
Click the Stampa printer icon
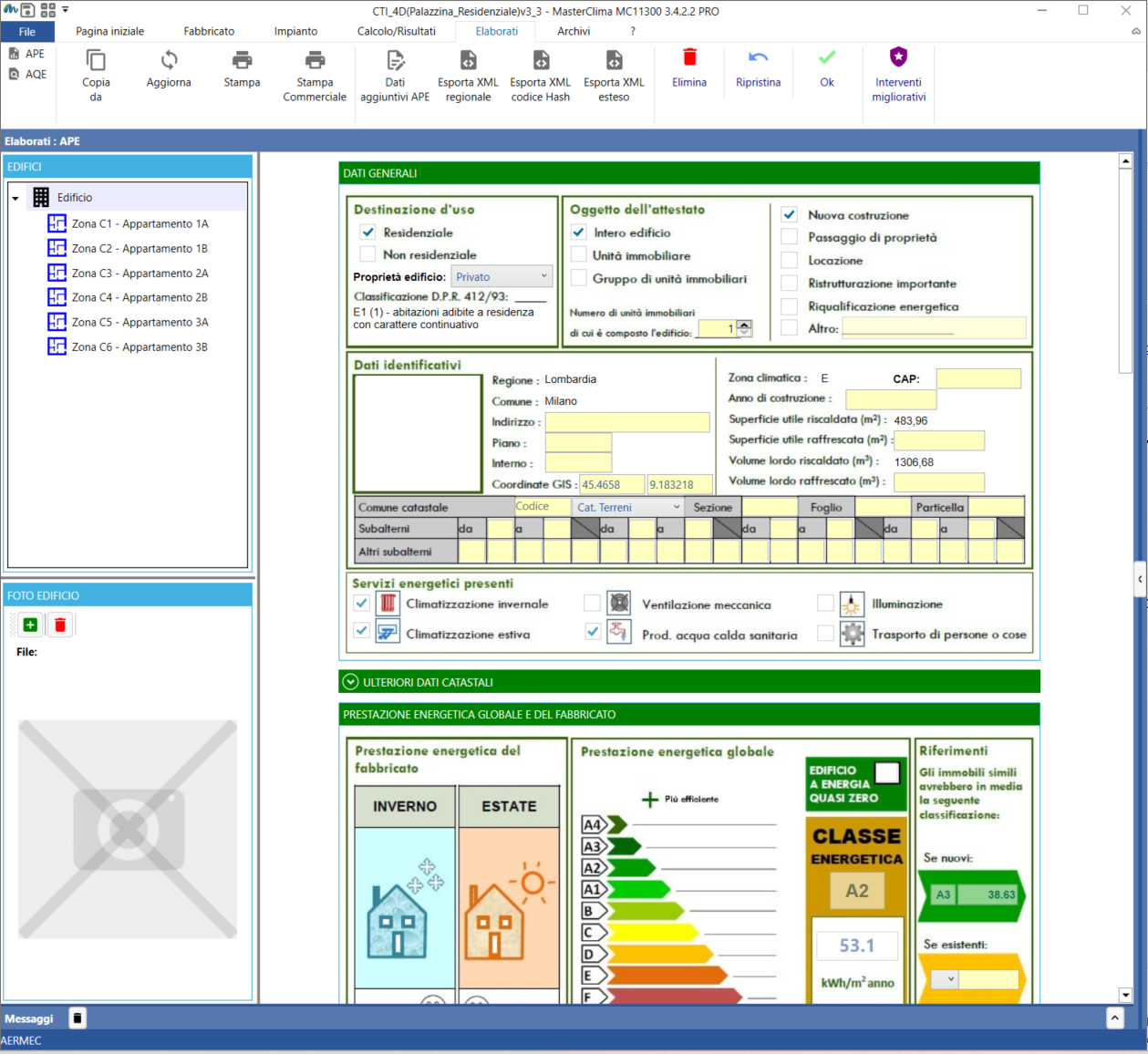tap(242, 60)
